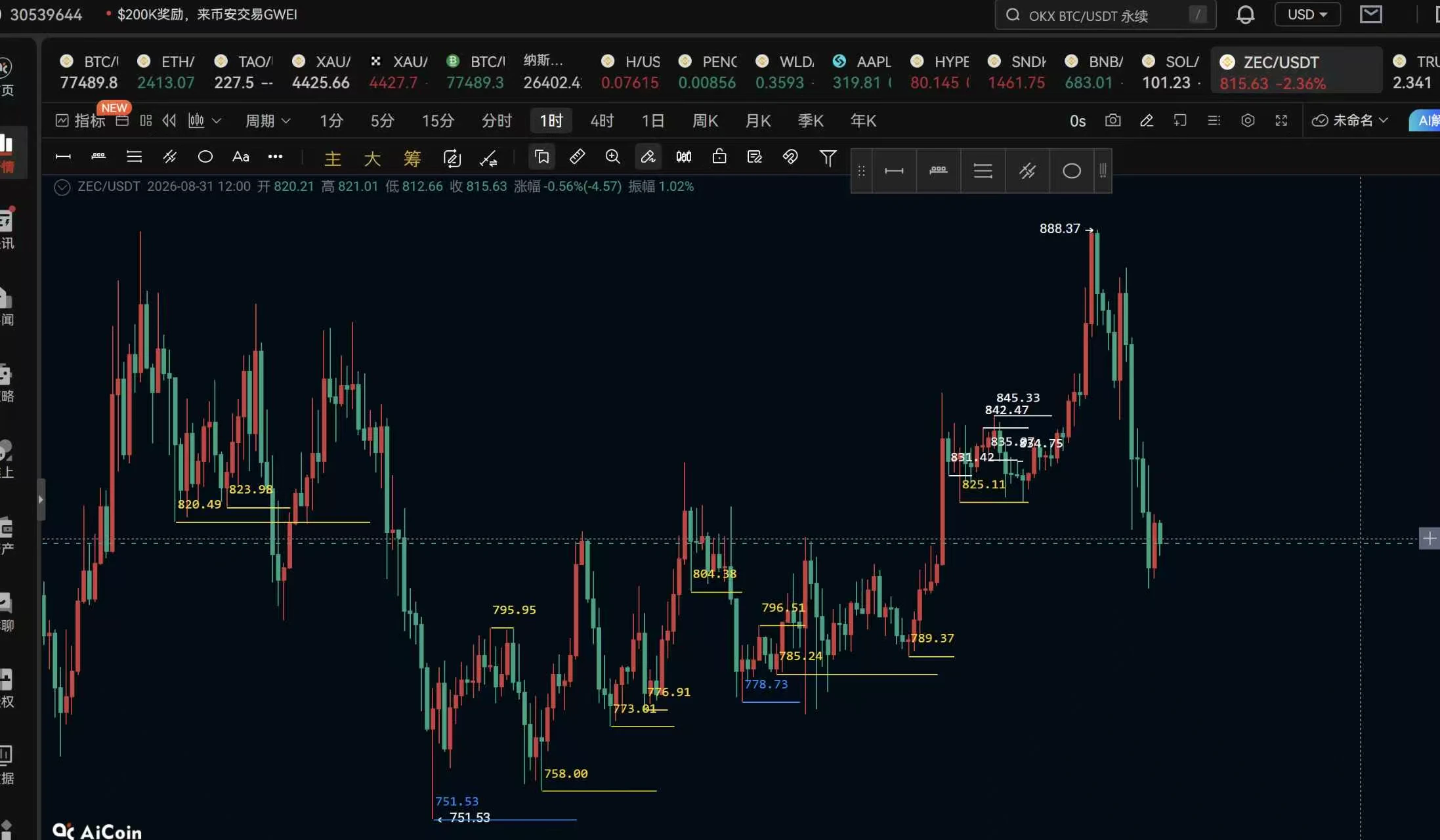Open more drawing tools via ellipsis
Viewport: 1440px width, 840px height.
276,157
